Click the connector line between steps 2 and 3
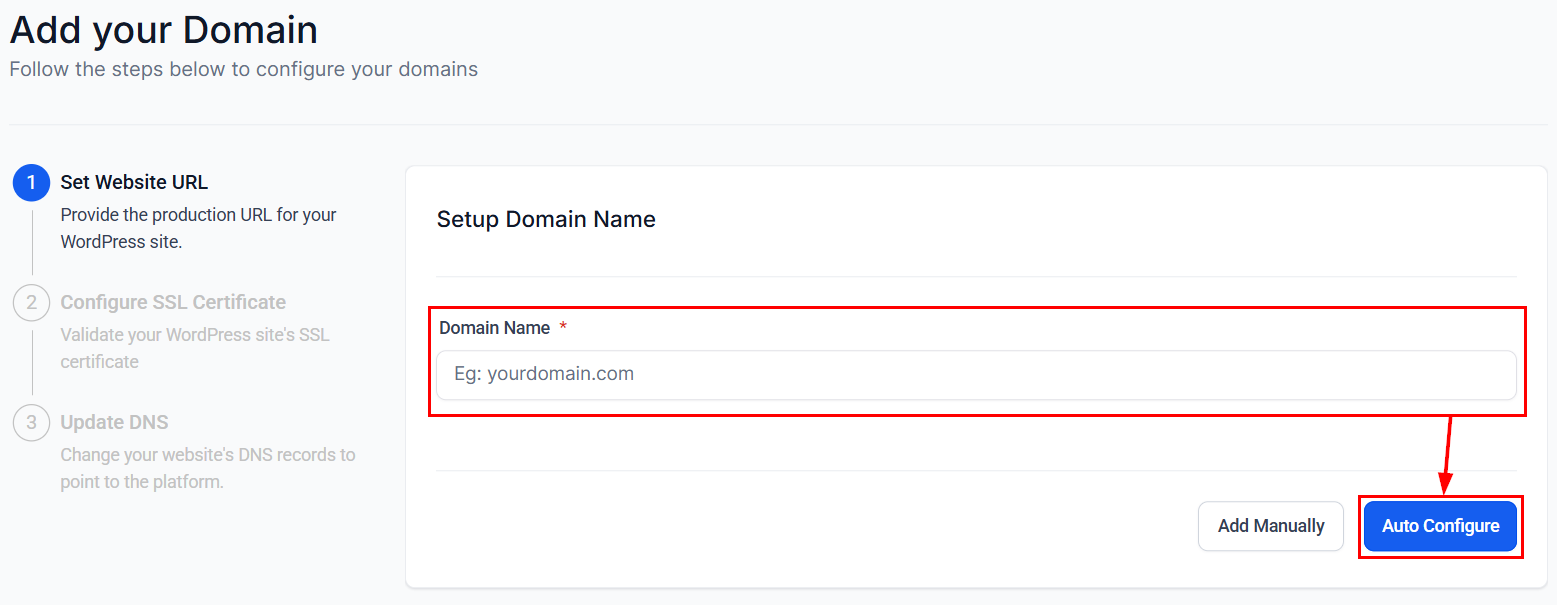Viewport: 1557px width, 605px height. 32,362
